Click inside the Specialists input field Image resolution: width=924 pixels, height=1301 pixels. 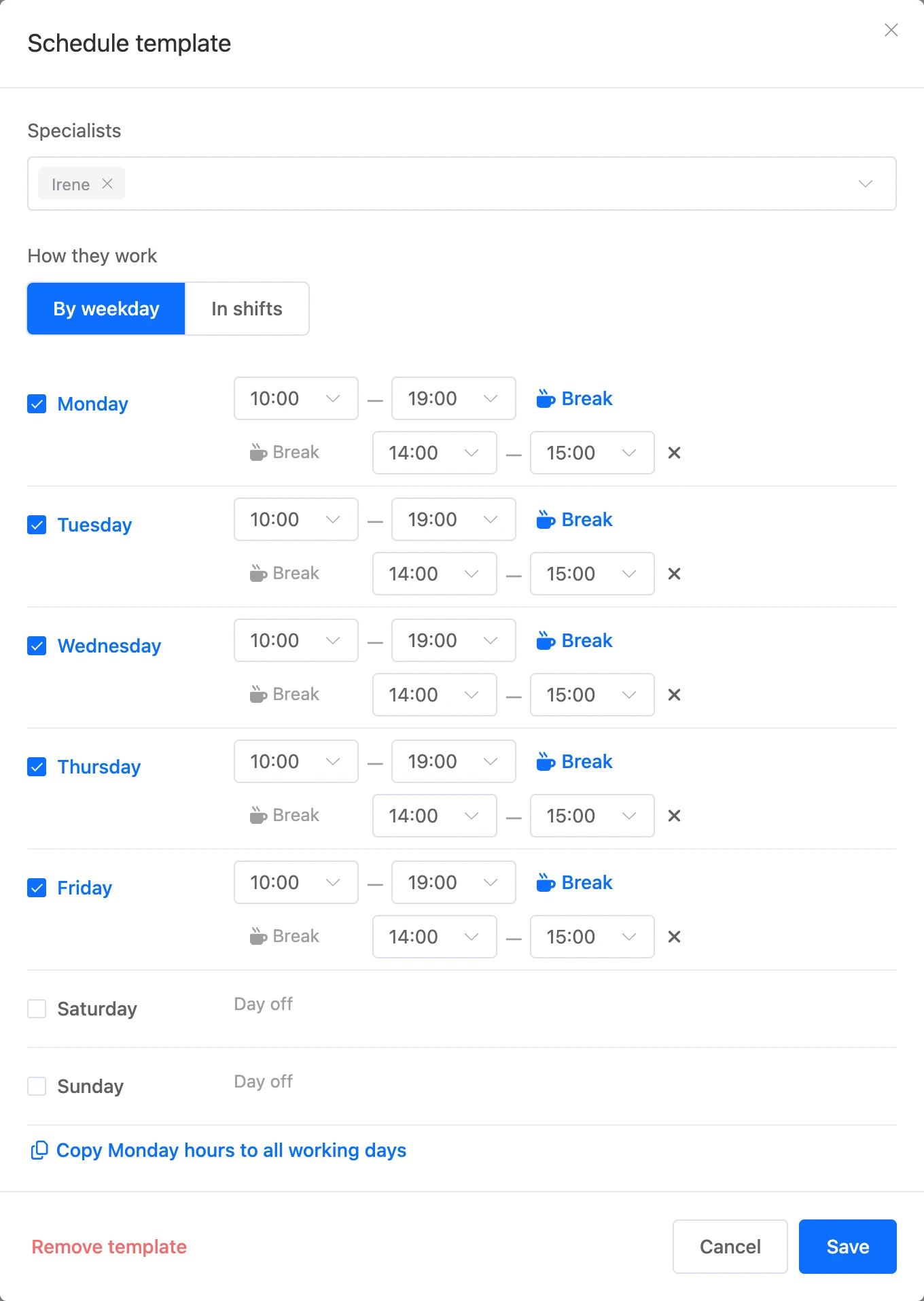[462, 184]
